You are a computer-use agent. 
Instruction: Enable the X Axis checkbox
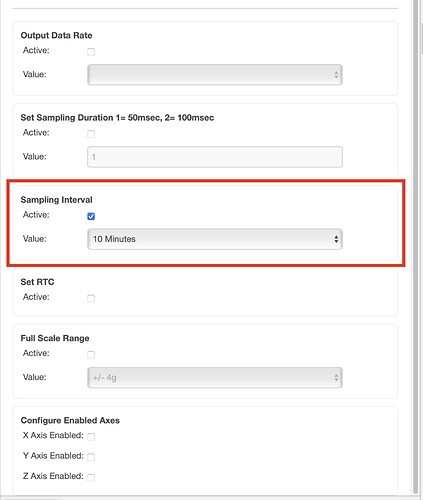[x=91, y=437]
